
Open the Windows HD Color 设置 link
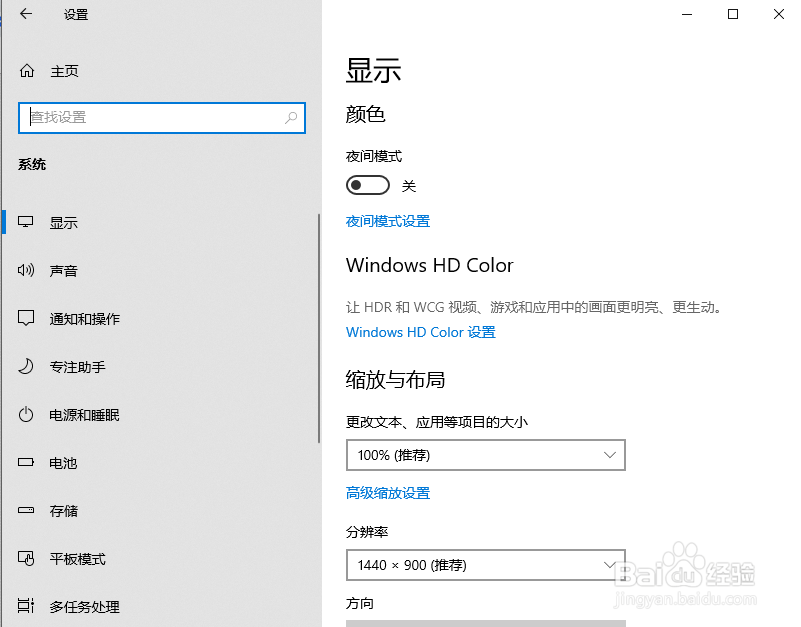pyautogui.click(x=420, y=332)
